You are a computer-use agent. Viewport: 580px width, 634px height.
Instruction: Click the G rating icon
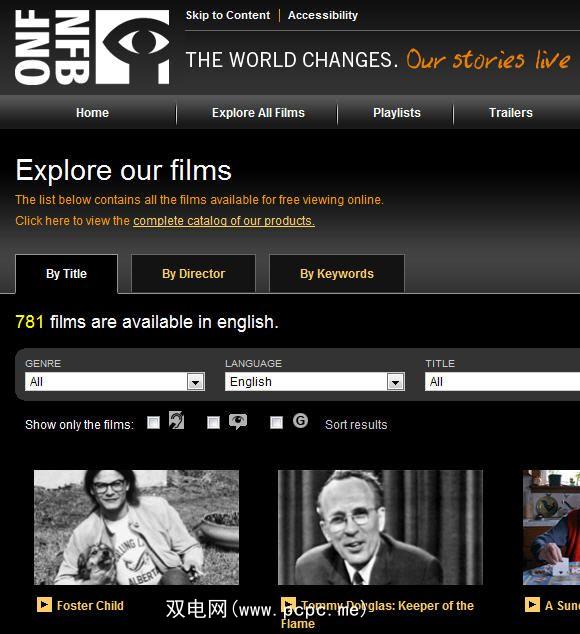point(301,421)
